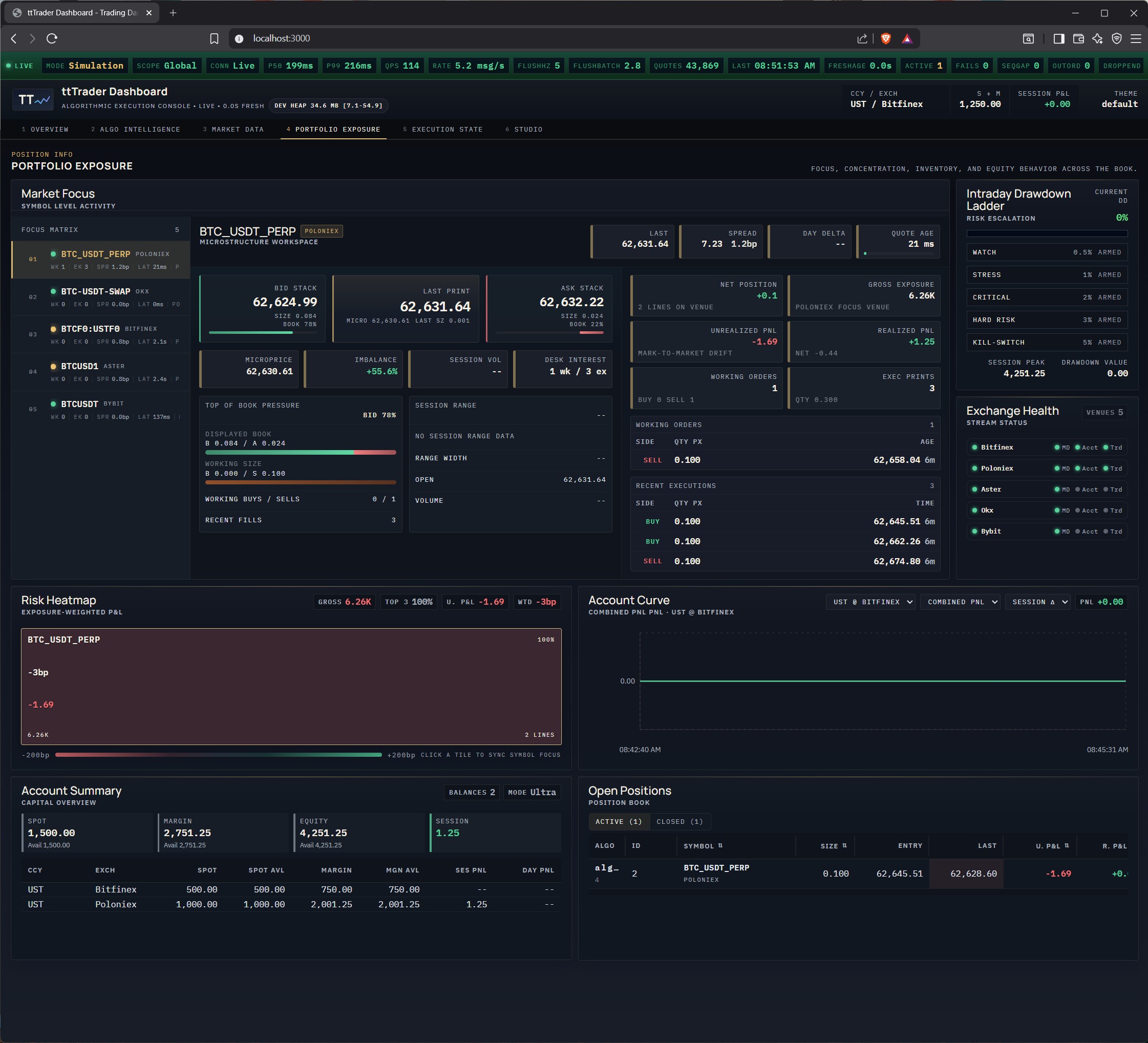Screen dimensions: 1148x1043
Task: Click the heatmap -200bp to +200bp gradient bar
Action: [219, 755]
